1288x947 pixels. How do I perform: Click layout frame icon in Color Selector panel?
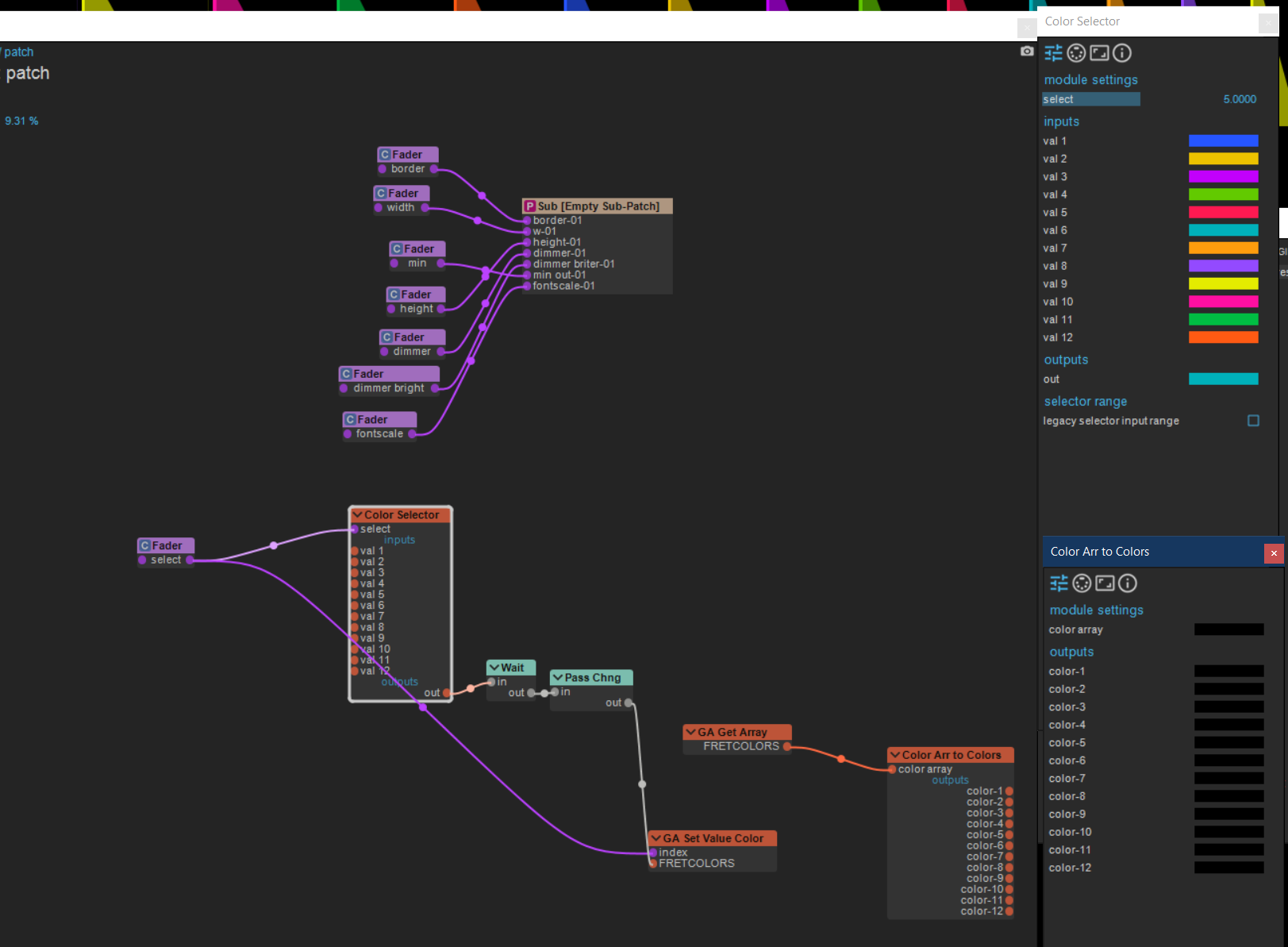coord(1099,53)
